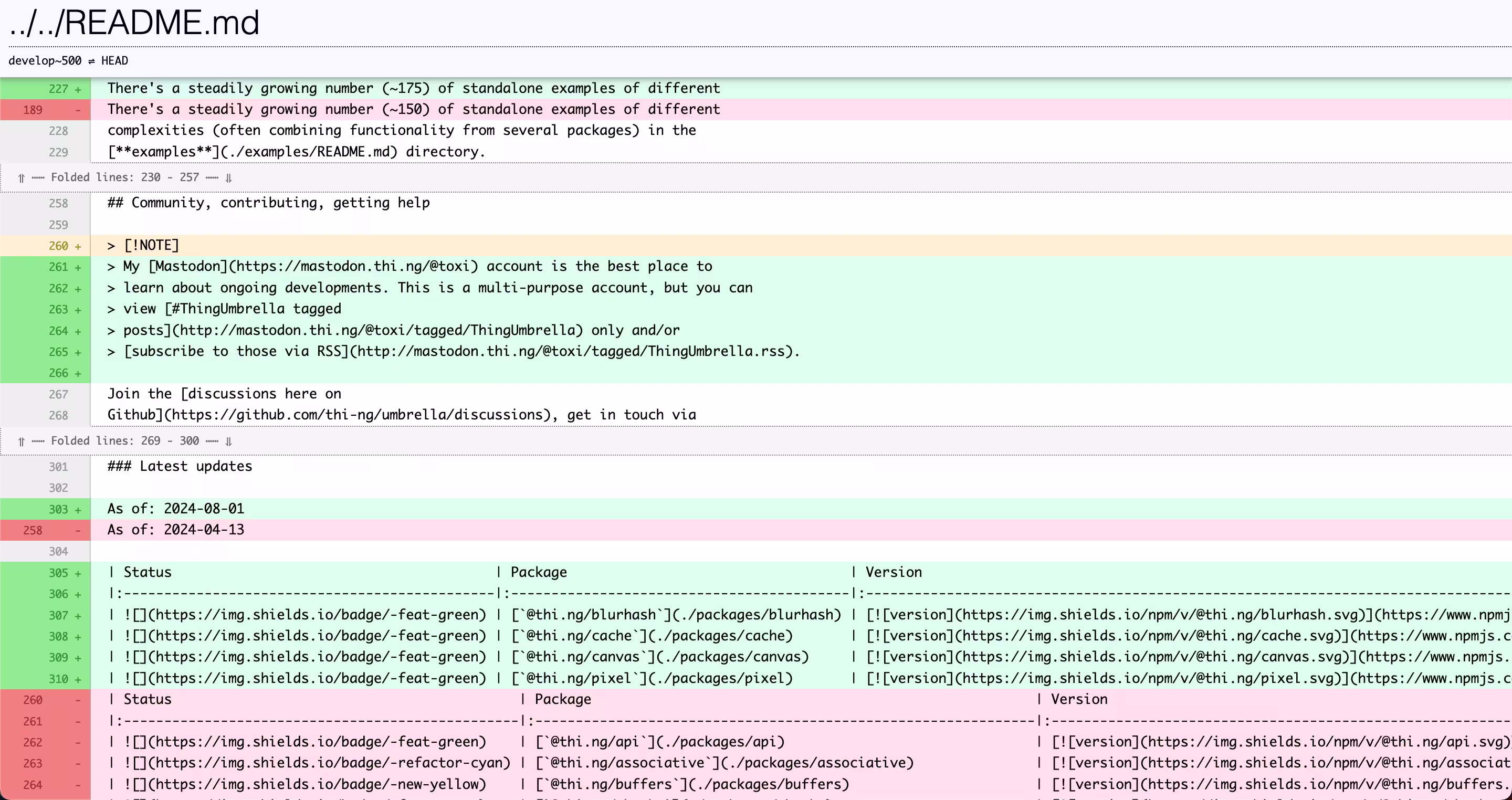1512x800 pixels.
Task: Click removed line number 262 in gutter
Action: [x=33, y=742]
